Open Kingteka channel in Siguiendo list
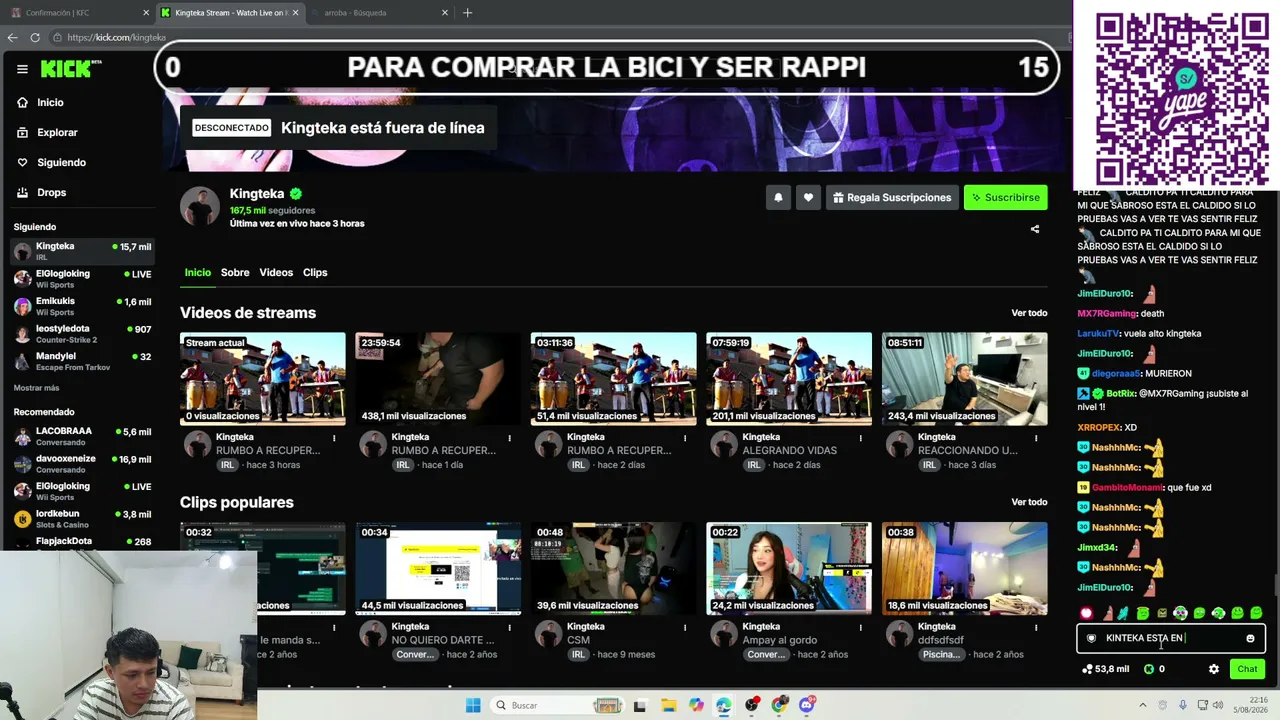 click(x=82, y=251)
